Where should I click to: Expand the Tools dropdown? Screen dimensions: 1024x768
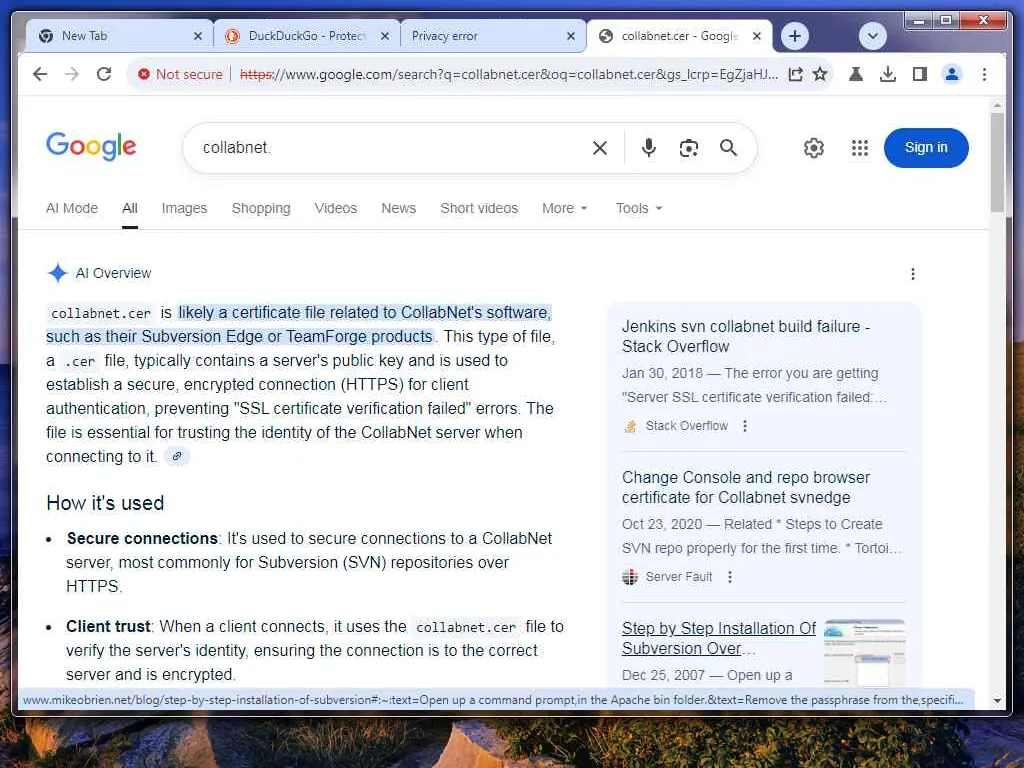639,208
